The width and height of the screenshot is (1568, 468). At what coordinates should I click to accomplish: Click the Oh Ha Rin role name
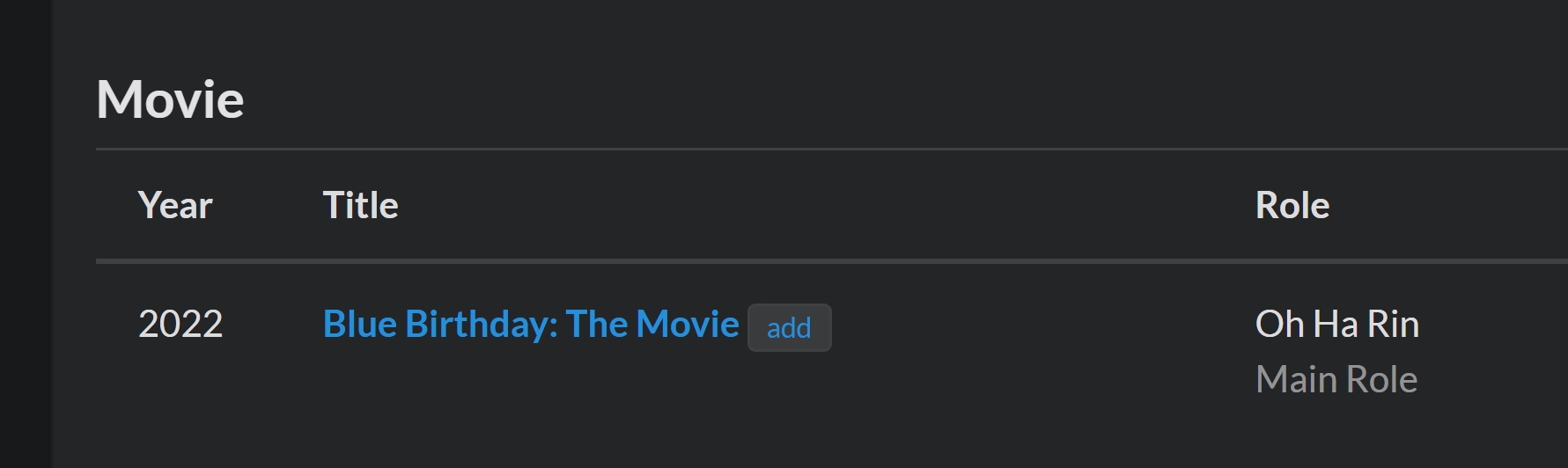[x=1337, y=325]
